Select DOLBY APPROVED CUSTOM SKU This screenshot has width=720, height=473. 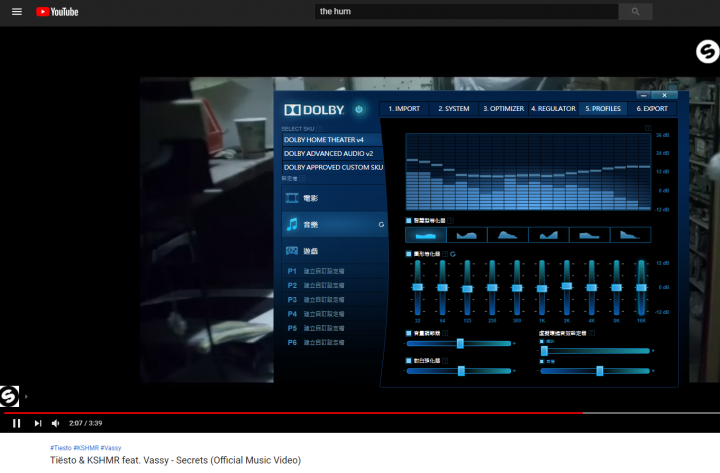333,167
